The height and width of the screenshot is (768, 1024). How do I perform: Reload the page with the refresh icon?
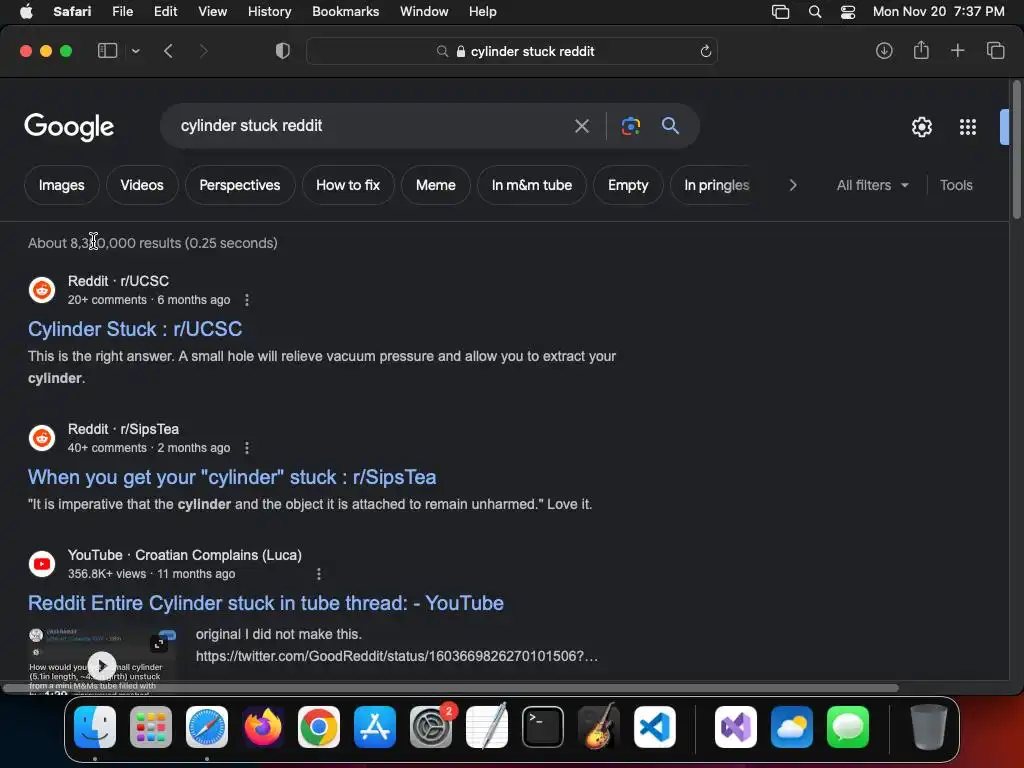705,51
